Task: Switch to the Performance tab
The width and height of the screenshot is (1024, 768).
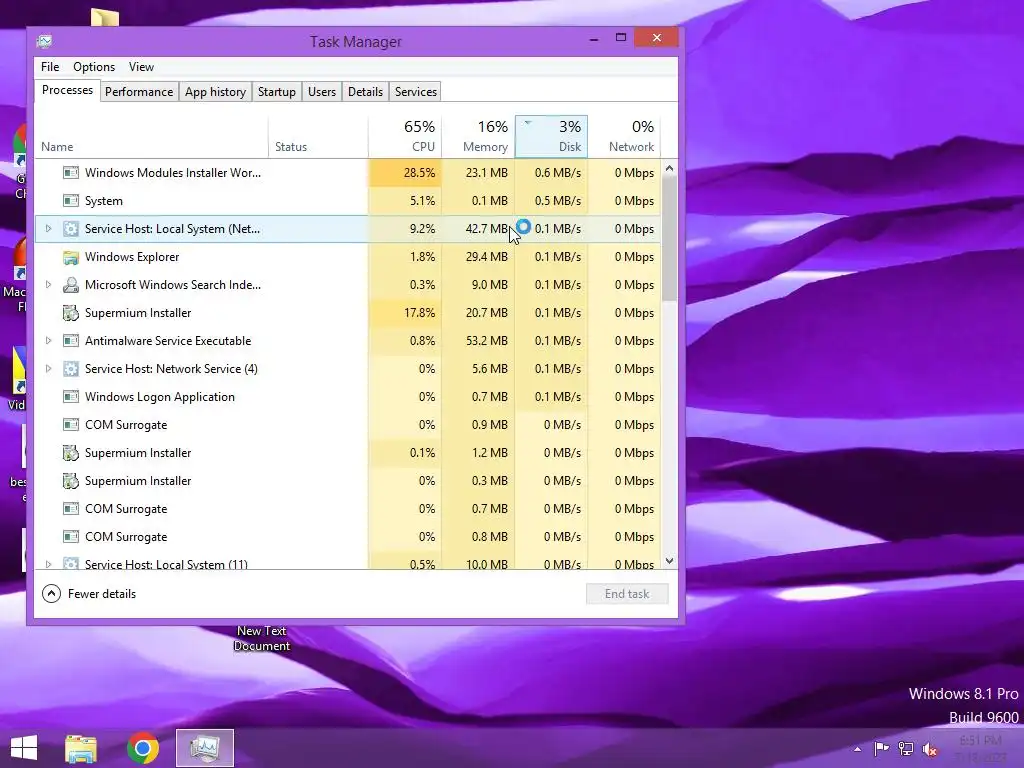Action: tap(139, 92)
